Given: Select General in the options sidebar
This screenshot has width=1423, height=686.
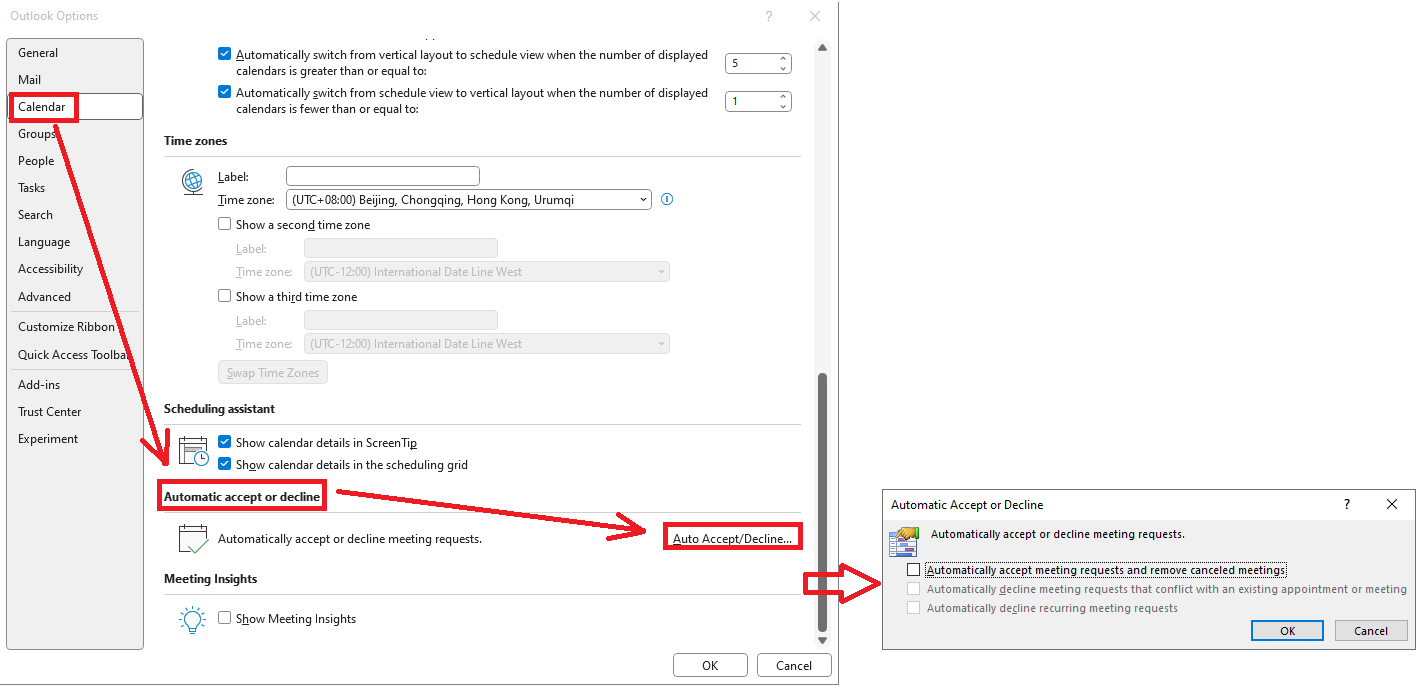Looking at the screenshot, I should [x=75, y=53].
